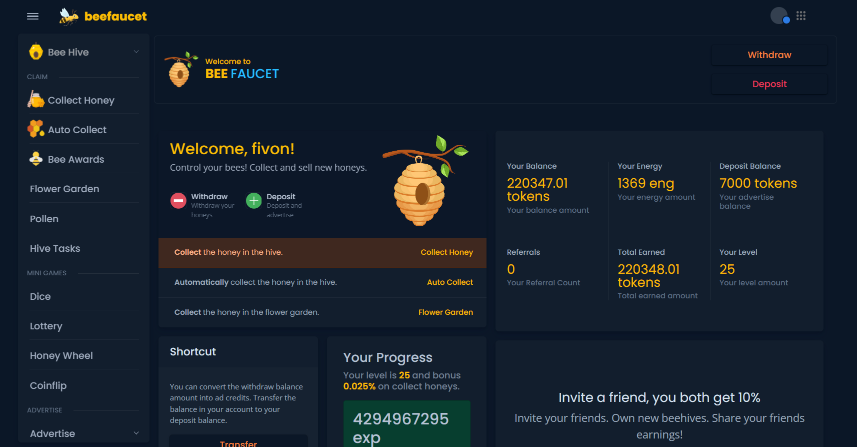
Task: Open the Dice mini game
Action: point(40,296)
